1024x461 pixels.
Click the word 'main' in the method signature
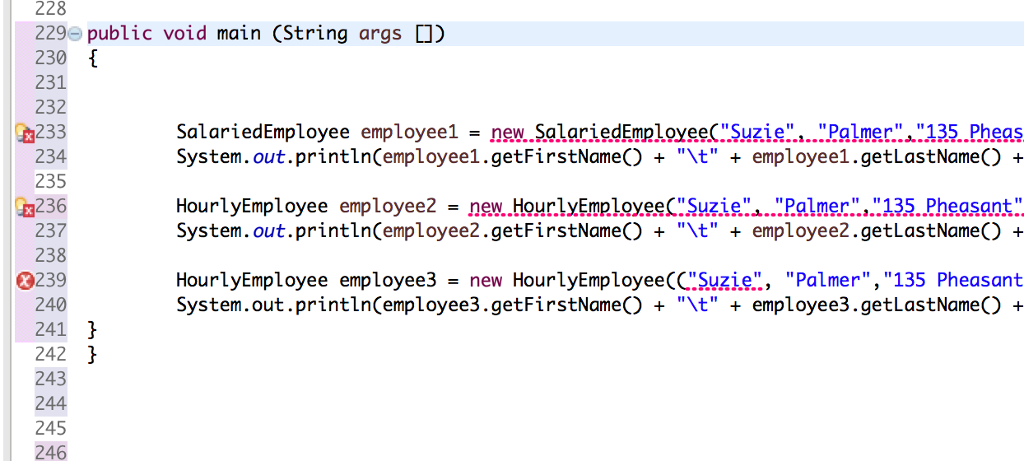(239, 33)
